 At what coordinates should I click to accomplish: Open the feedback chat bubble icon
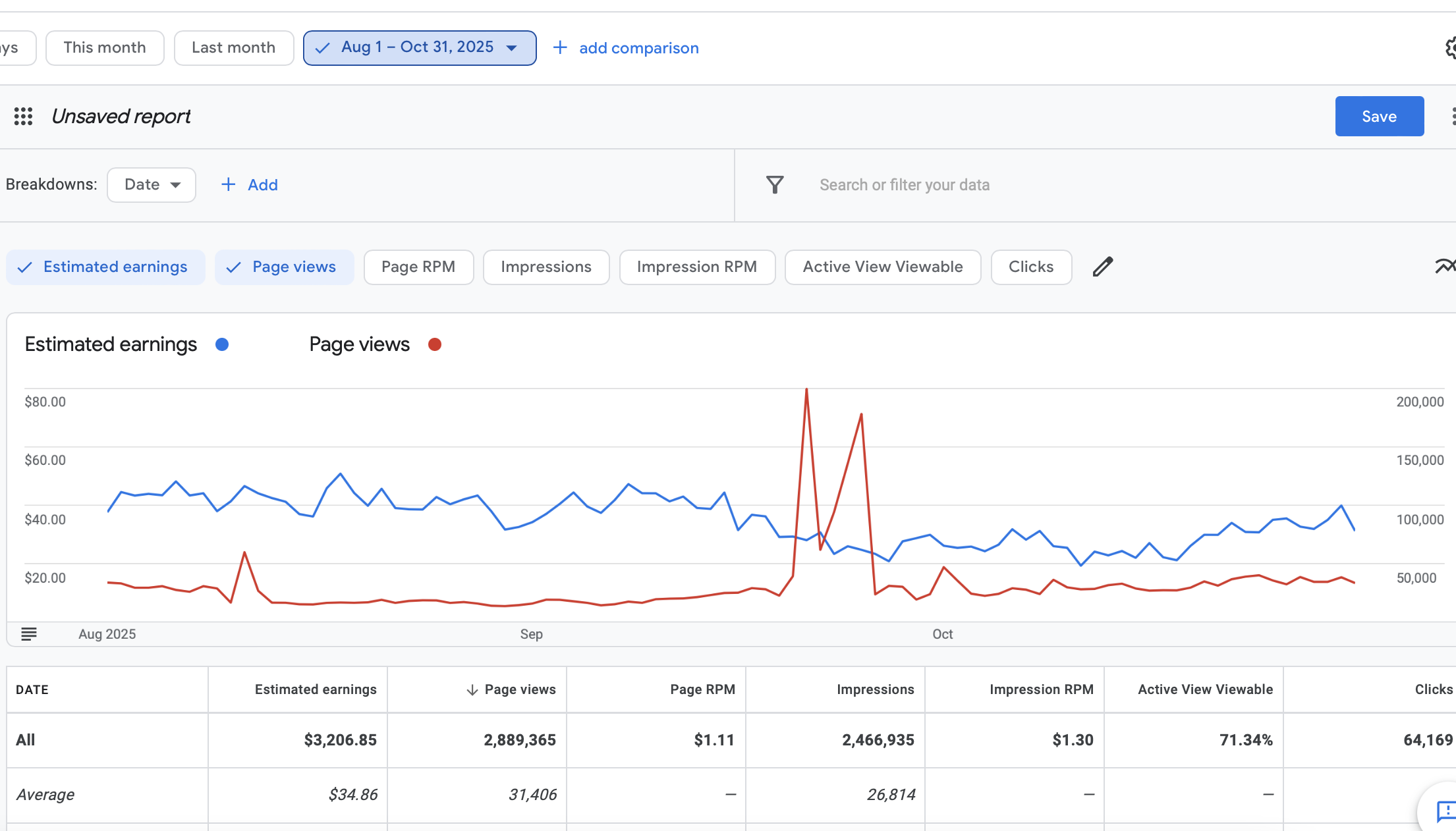pyautogui.click(x=1445, y=811)
